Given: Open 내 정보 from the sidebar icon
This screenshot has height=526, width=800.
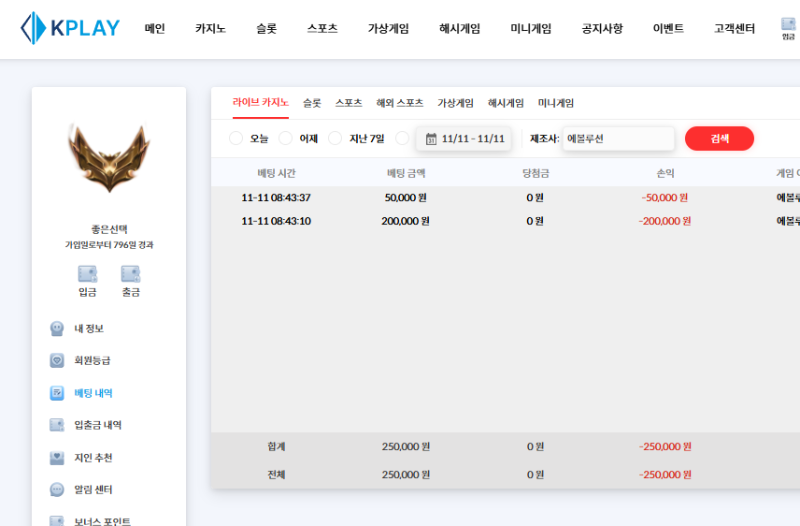Looking at the screenshot, I should [x=57, y=328].
